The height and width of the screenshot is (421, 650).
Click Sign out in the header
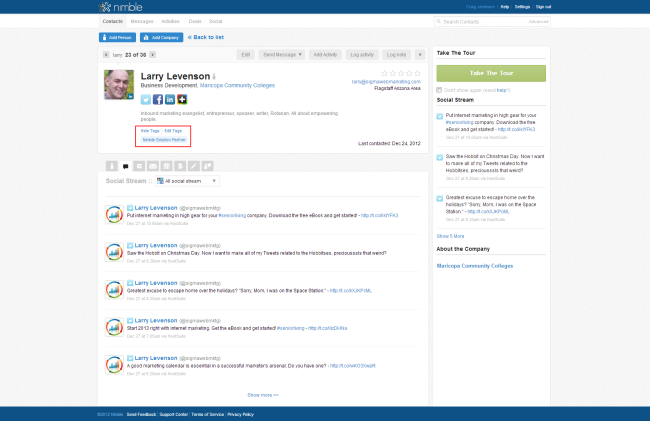click(x=543, y=7)
